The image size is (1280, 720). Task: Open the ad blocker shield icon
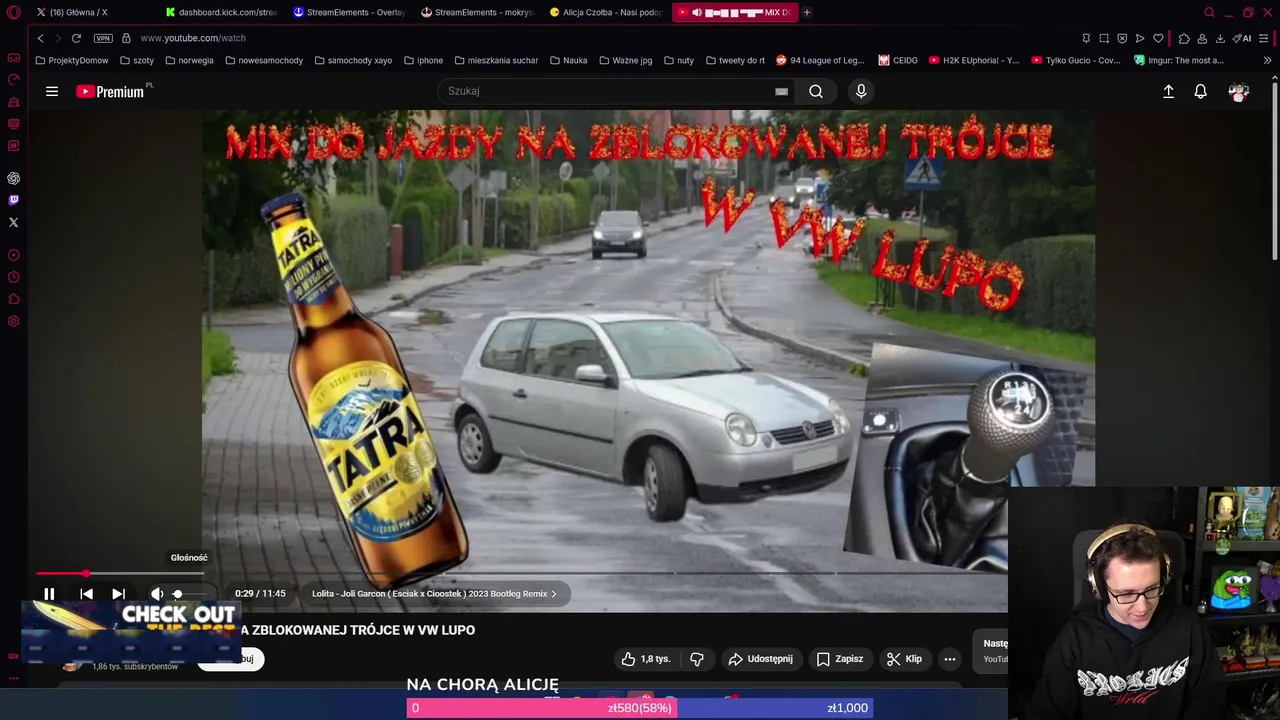1122,38
